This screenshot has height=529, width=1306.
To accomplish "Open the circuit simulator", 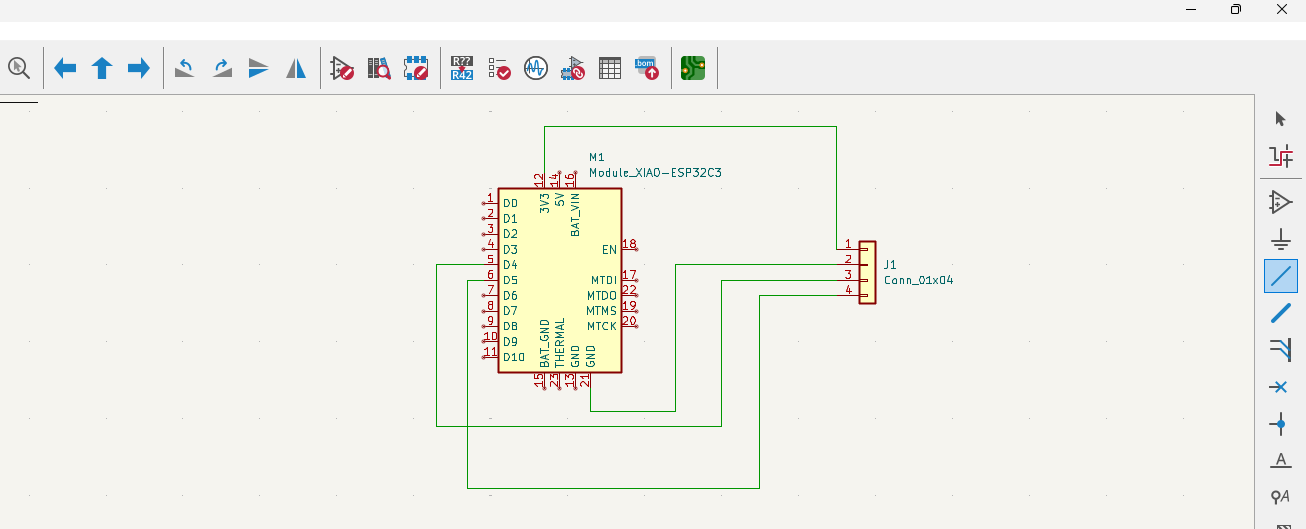I will (536, 68).
